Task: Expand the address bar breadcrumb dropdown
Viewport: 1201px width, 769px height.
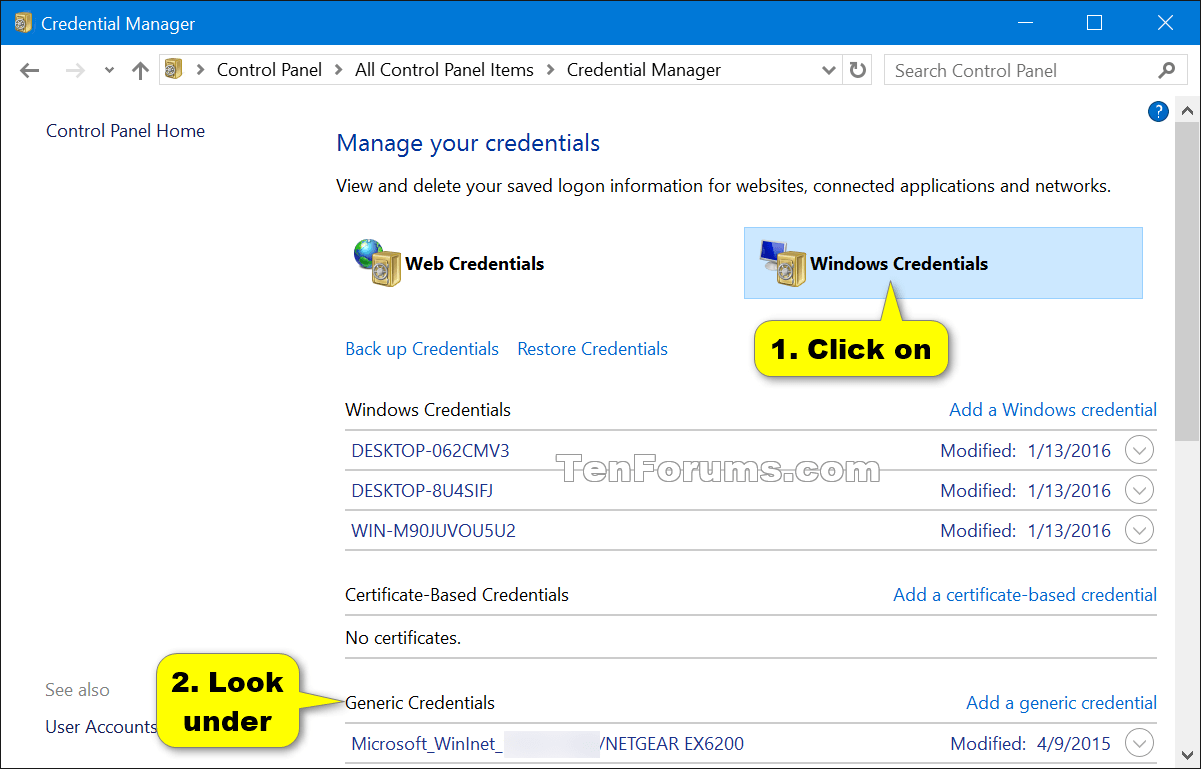Action: point(829,70)
